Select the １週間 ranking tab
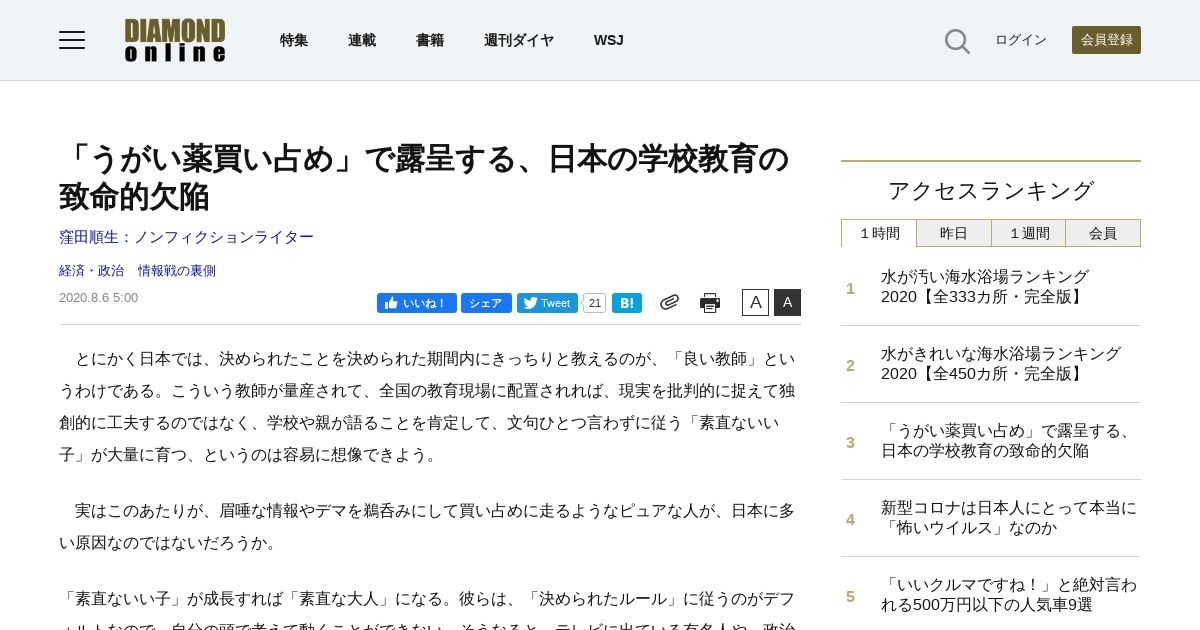The image size is (1200, 630). tap(1029, 233)
